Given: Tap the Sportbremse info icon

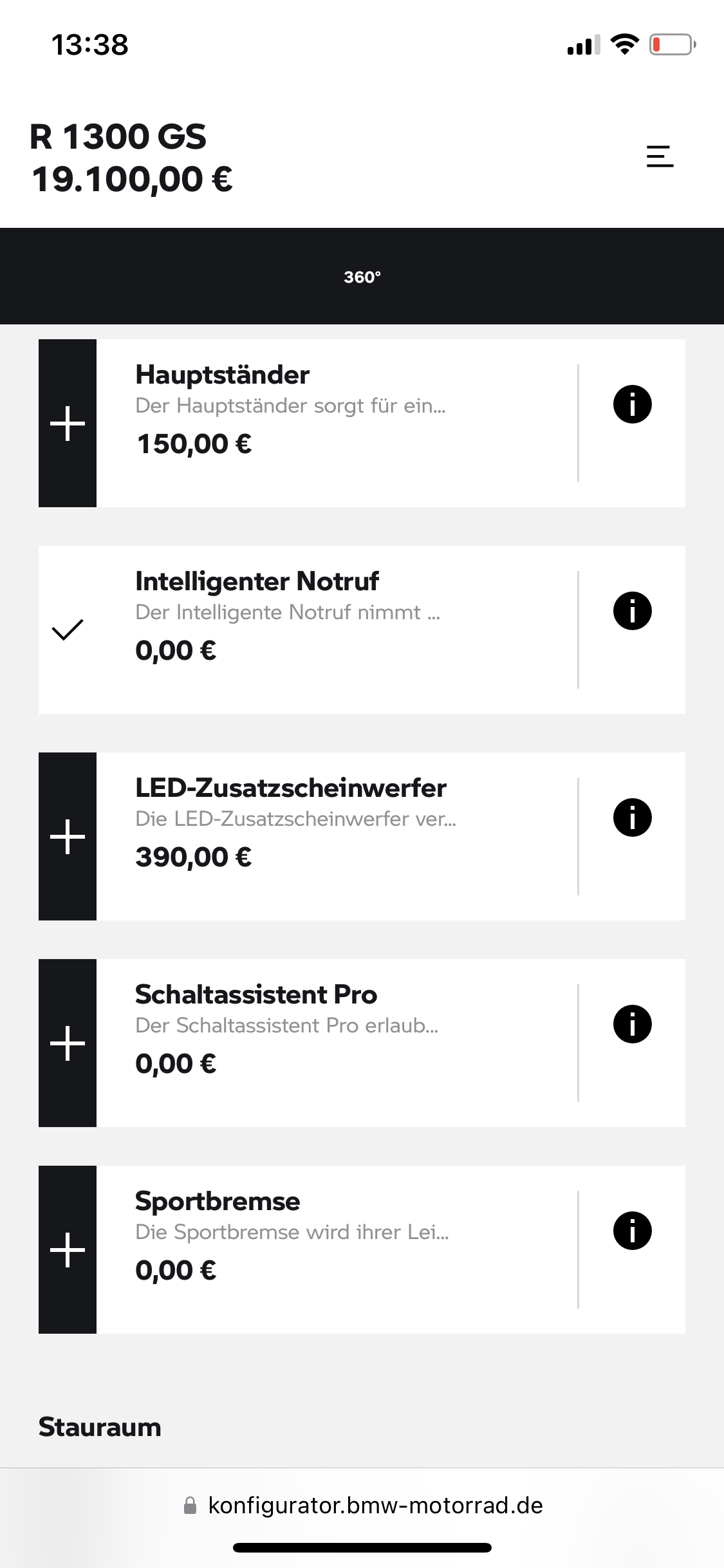Looking at the screenshot, I should tap(632, 1231).
